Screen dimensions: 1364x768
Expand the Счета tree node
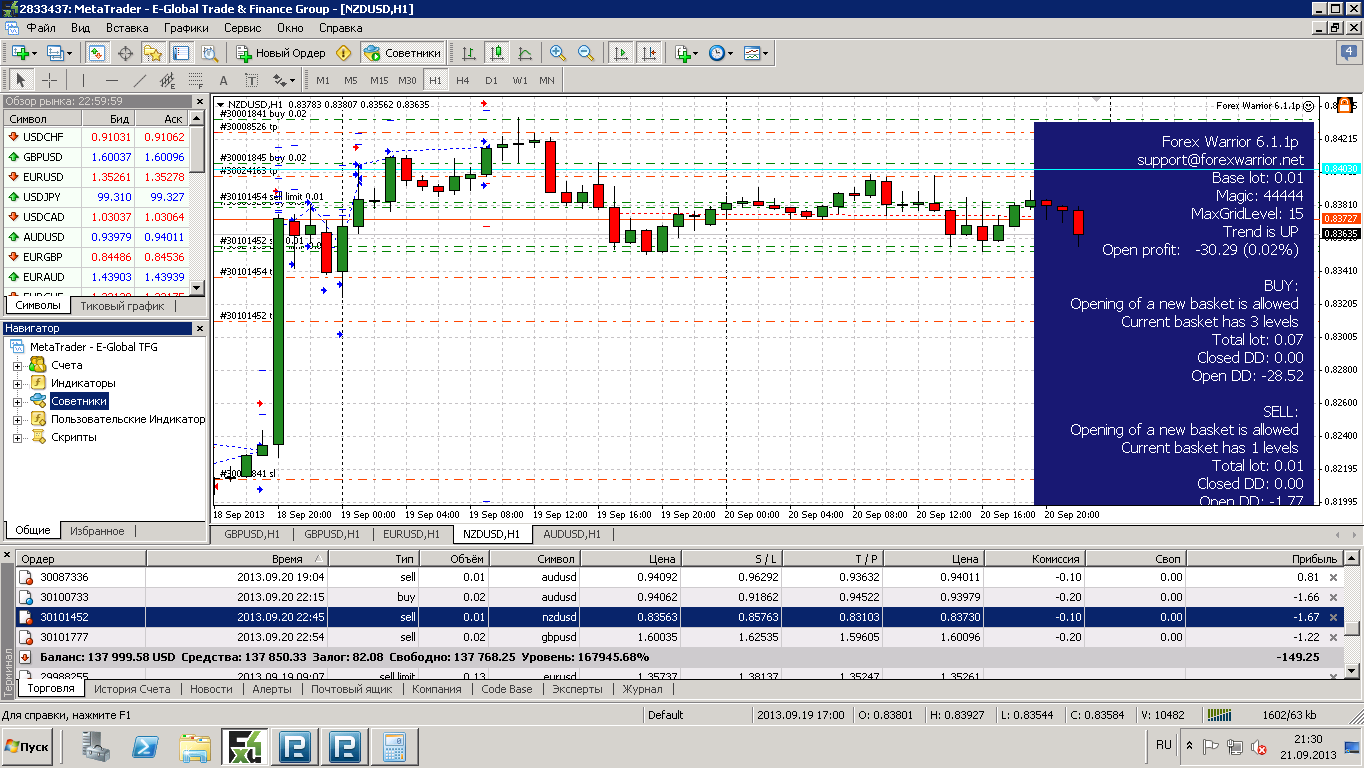pyautogui.click(x=17, y=366)
